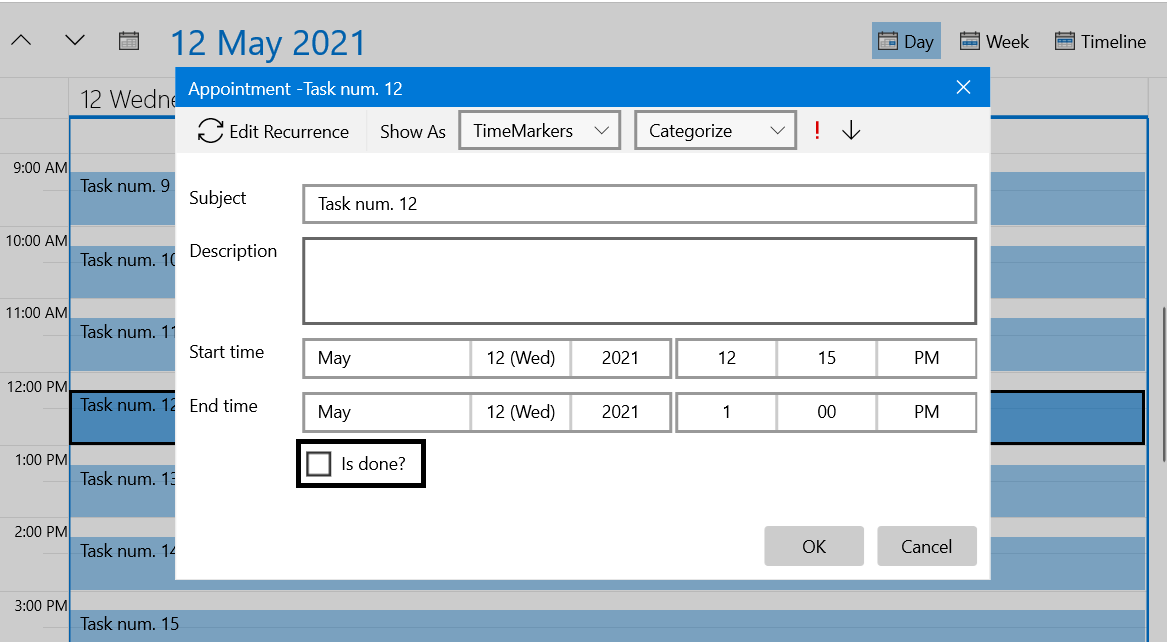
Task: Confirm the appointment with OK
Action: 814,546
